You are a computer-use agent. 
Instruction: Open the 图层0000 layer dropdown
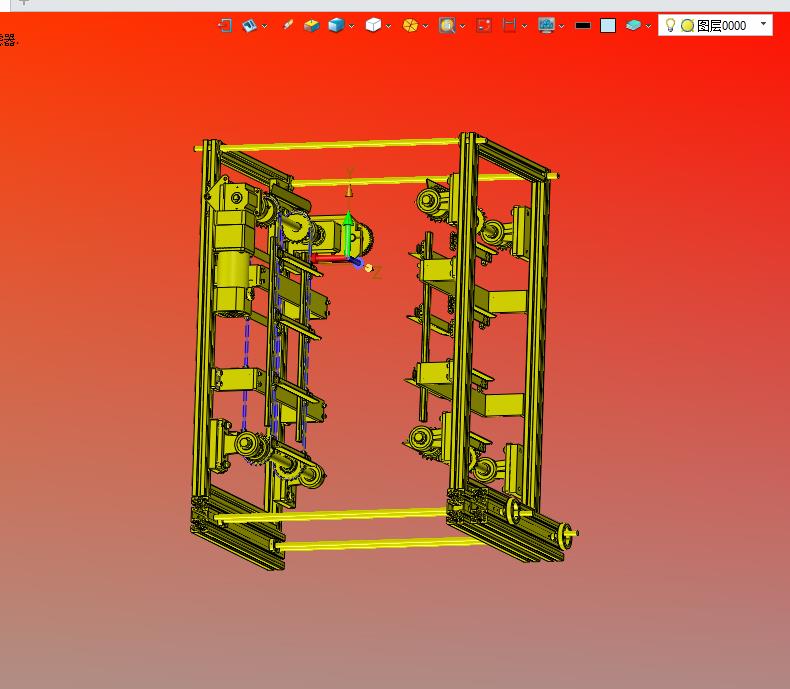[764, 24]
